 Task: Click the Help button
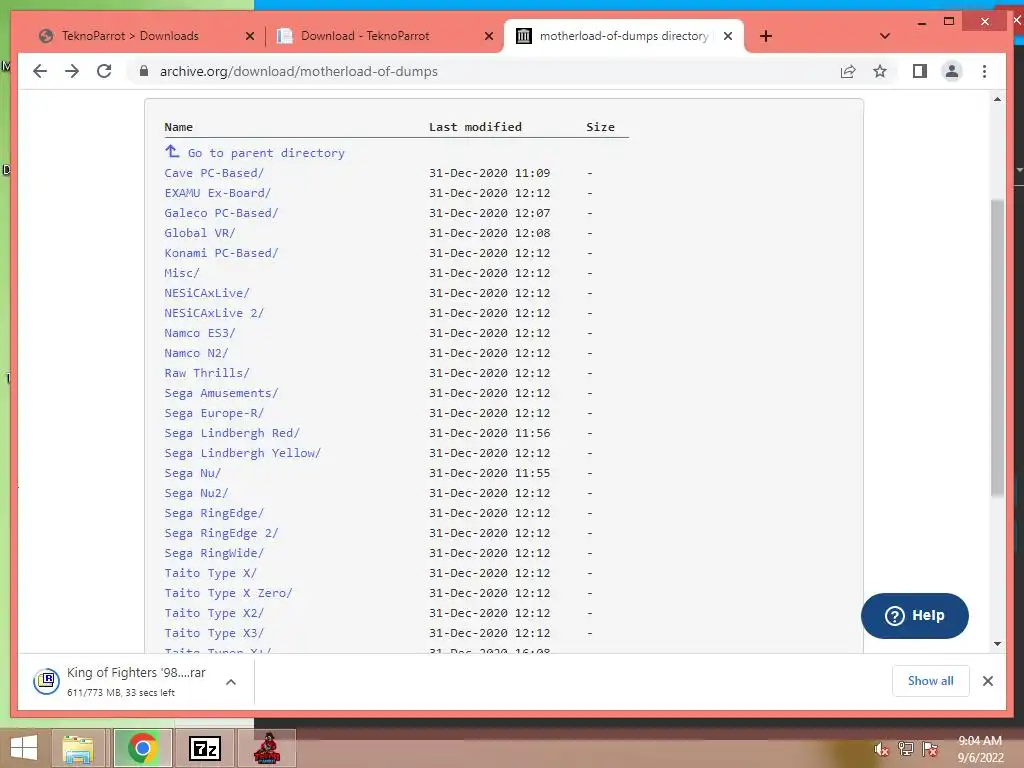click(914, 616)
